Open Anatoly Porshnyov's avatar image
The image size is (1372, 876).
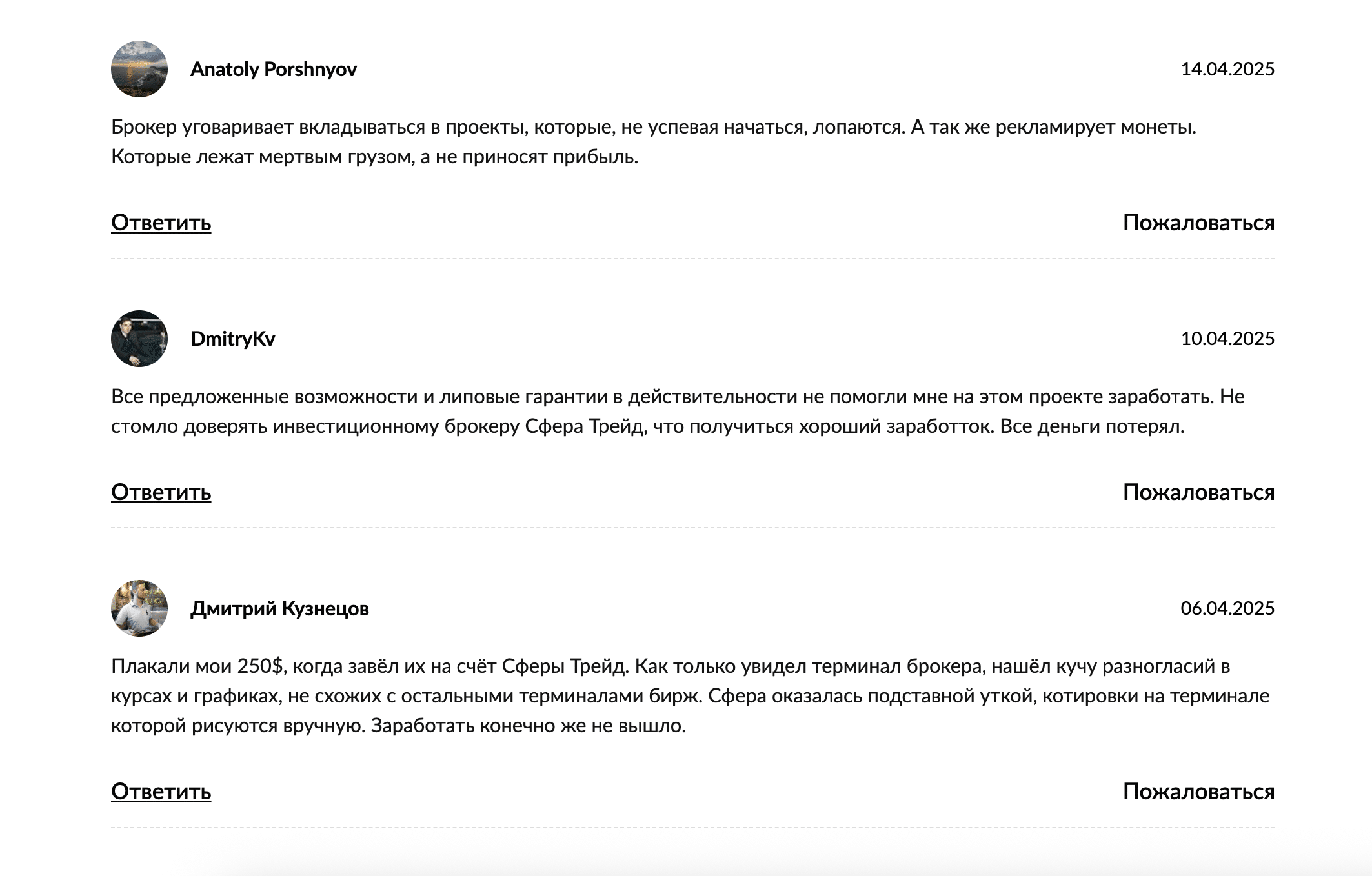click(139, 69)
